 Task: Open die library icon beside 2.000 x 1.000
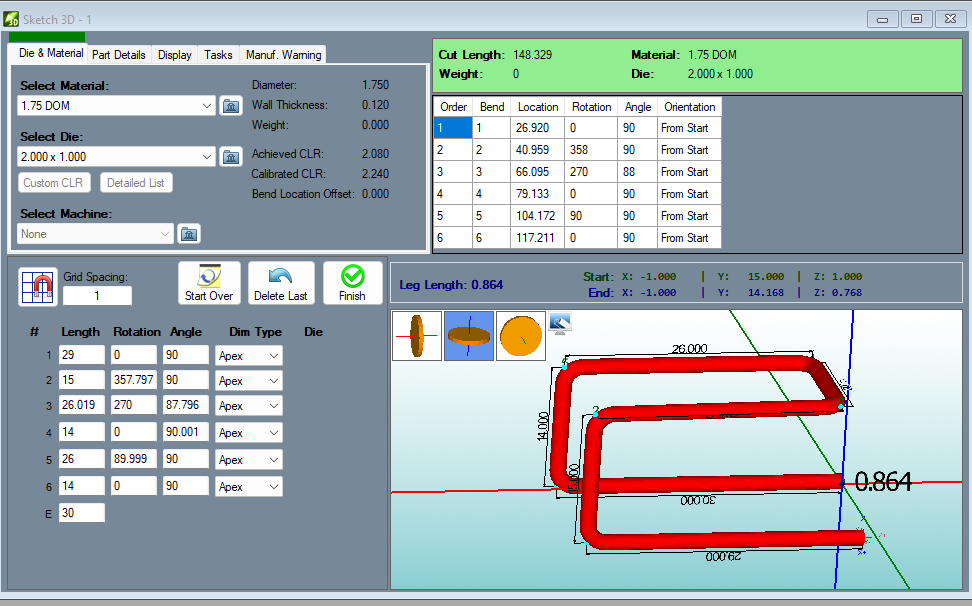pyautogui.click(x=231, y=157)
